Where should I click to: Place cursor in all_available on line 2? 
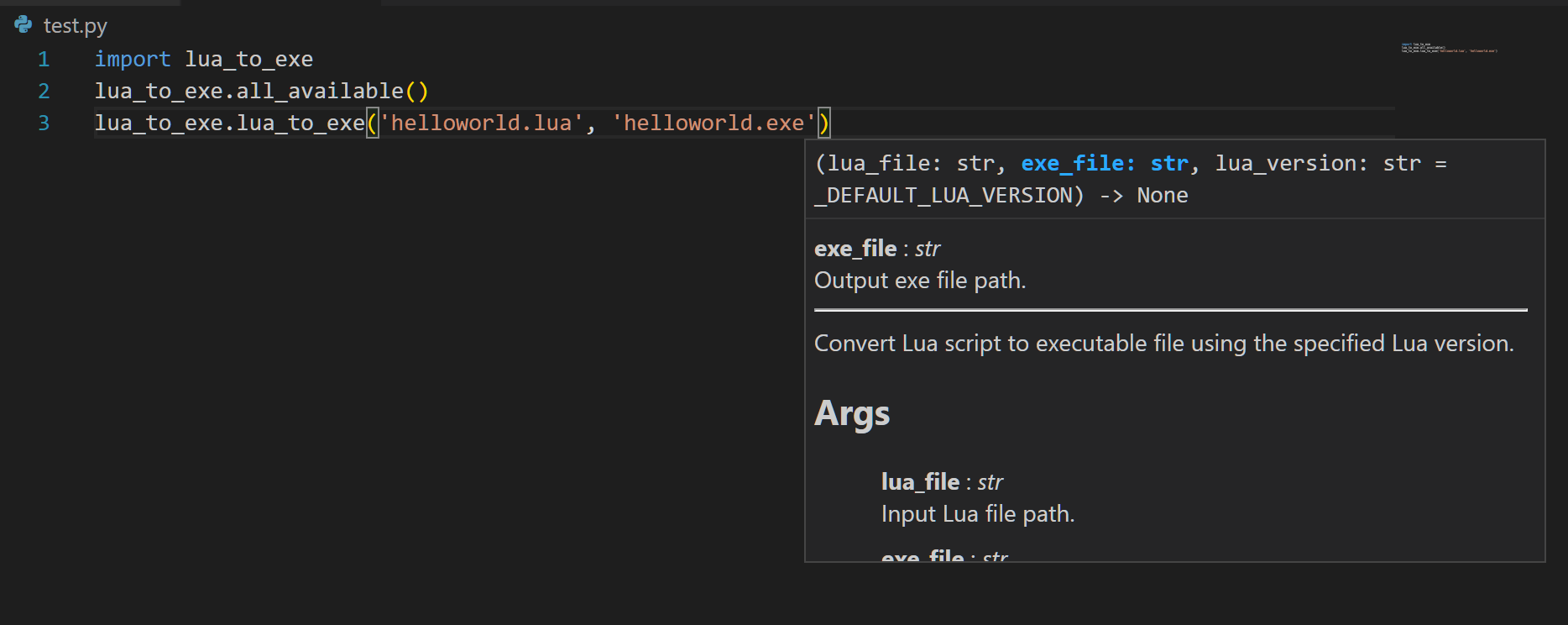[320, 92]
